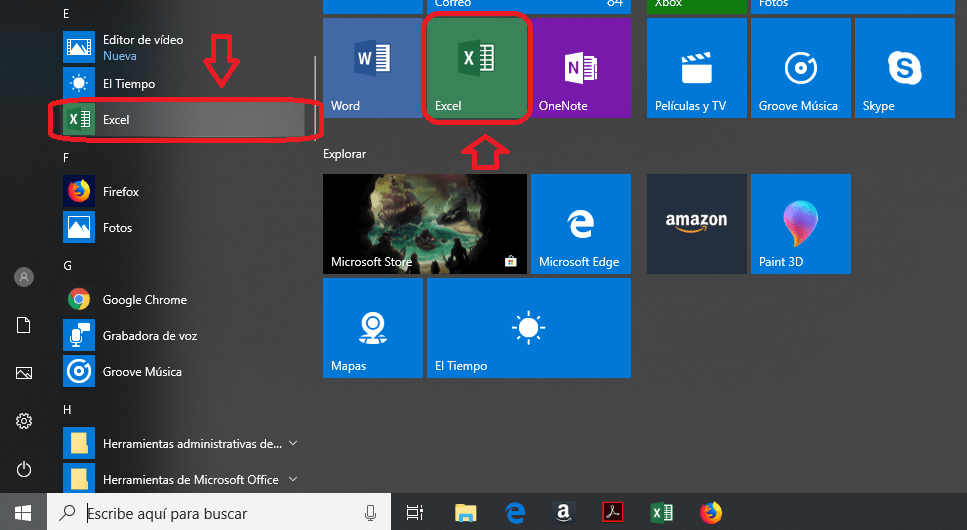This screenshot has height=530, width=967.
Task: Open El Tiempo in apps list
Action: [x=184, y=83]
